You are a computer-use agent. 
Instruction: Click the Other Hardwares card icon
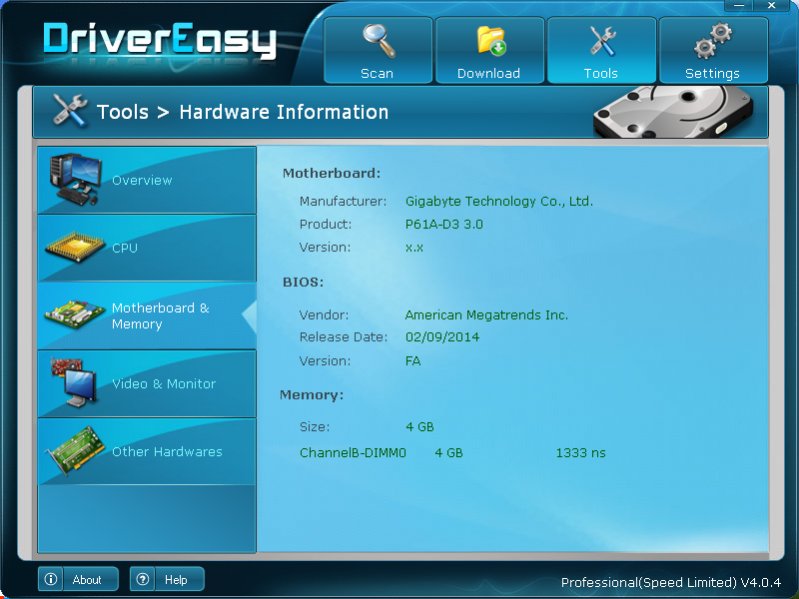(x=75, y=451)
